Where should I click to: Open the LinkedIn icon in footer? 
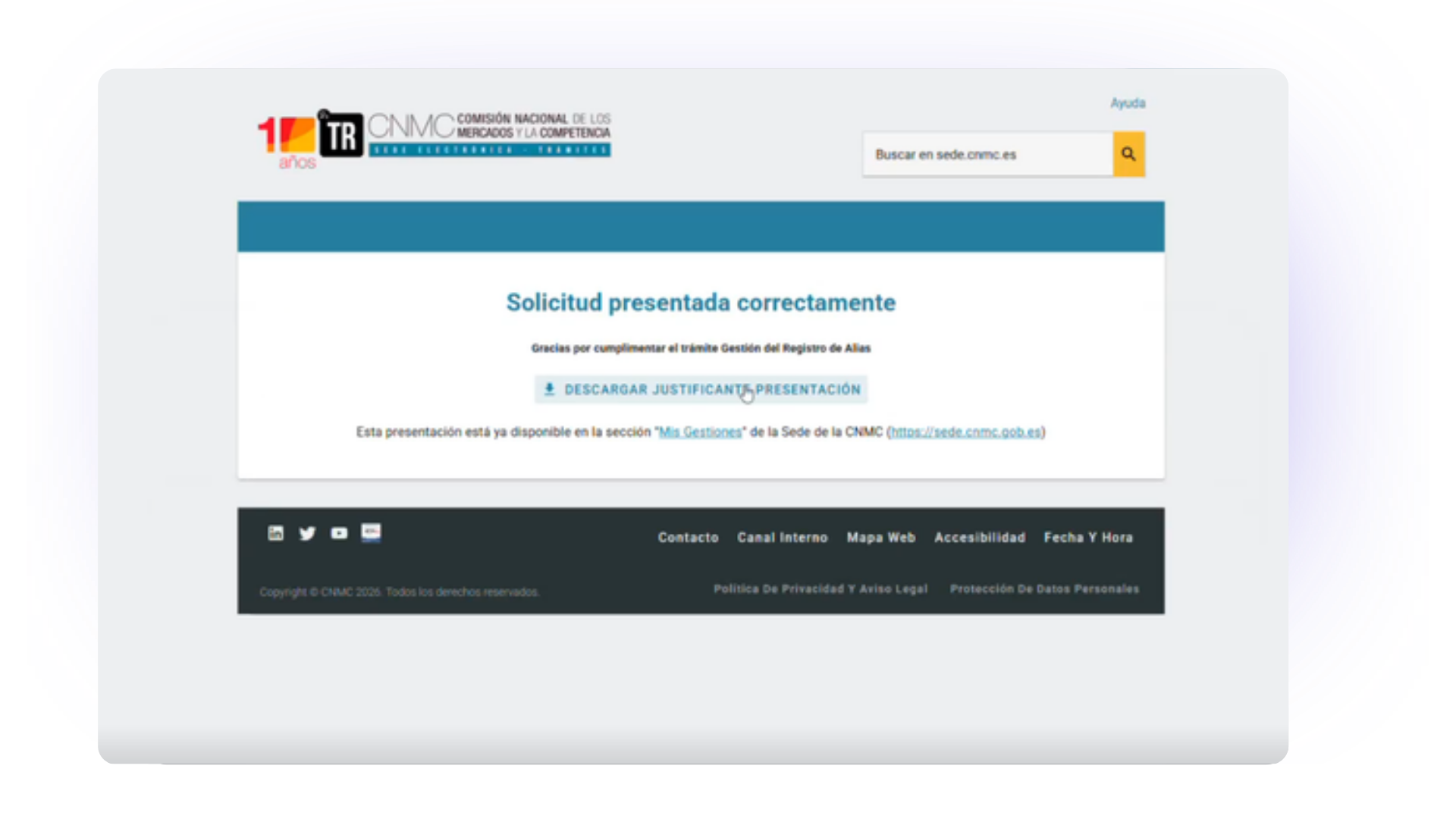tap(275, 533)
